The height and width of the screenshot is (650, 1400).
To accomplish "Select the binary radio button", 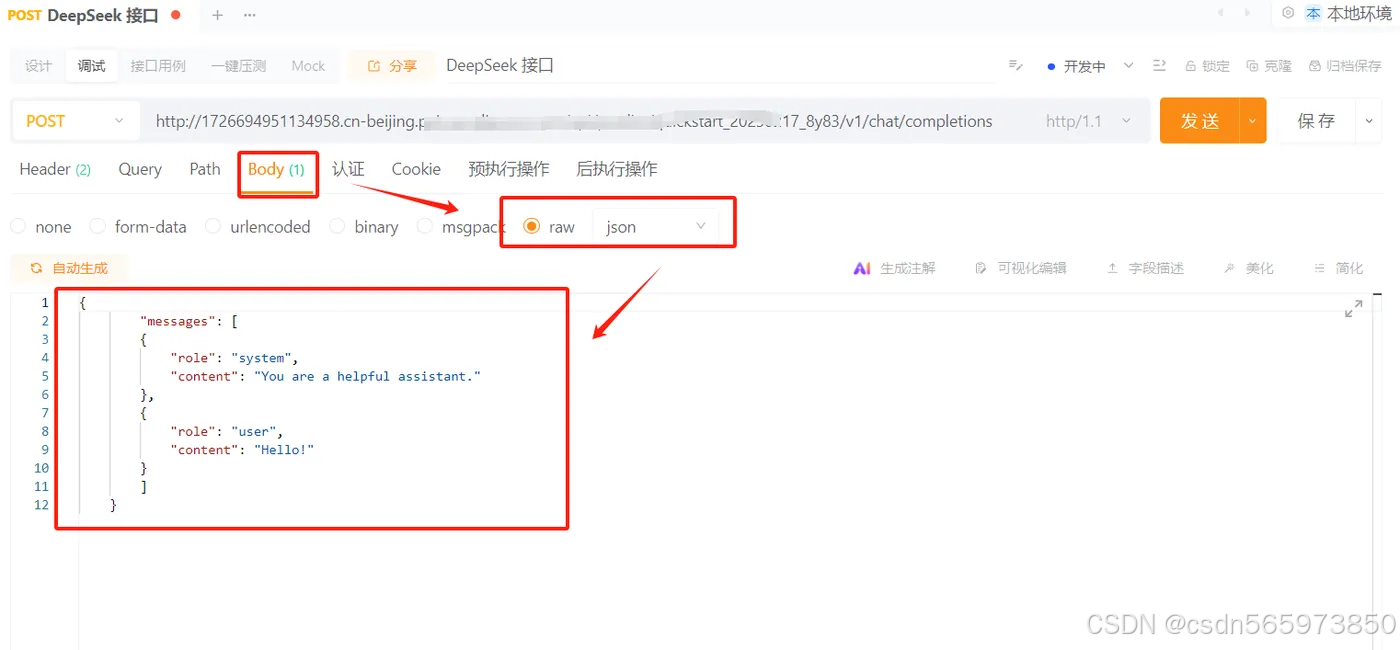I will pyautogui.click(x=337, y=227).
